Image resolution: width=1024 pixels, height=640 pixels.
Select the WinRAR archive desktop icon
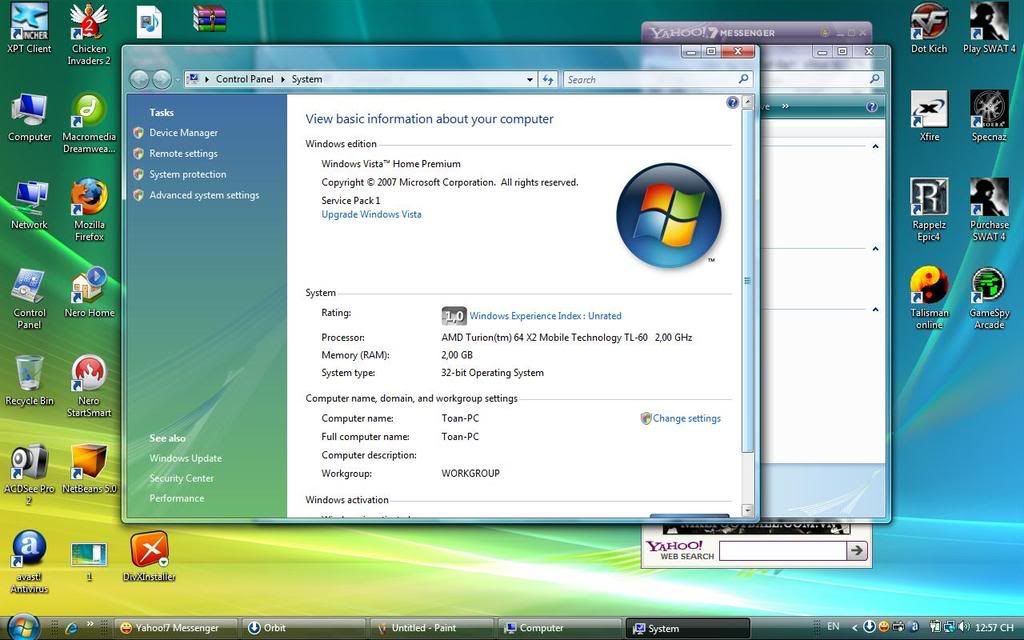pos(210,20)
